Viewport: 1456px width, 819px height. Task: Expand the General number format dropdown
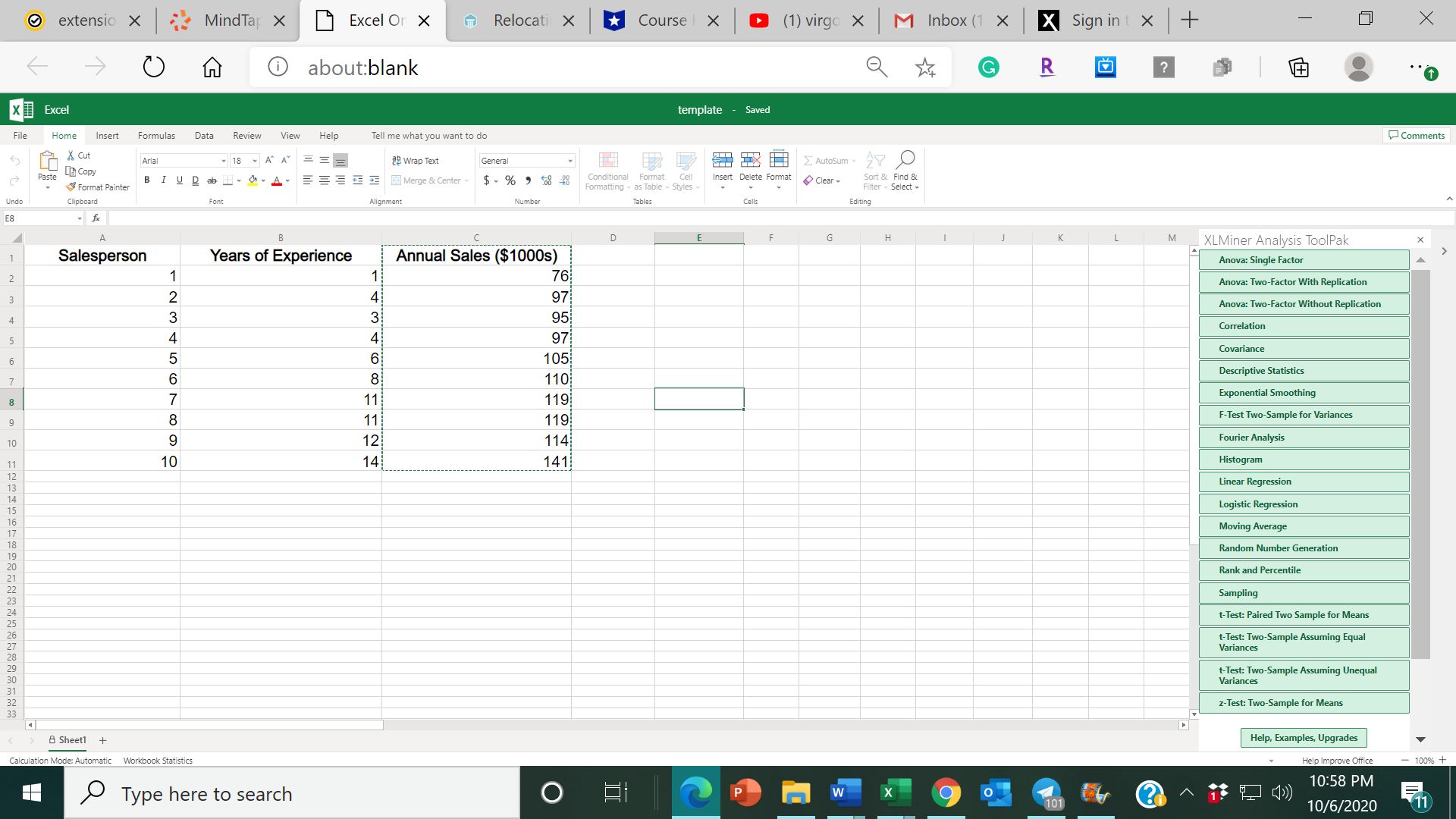(x=570, y=161)
